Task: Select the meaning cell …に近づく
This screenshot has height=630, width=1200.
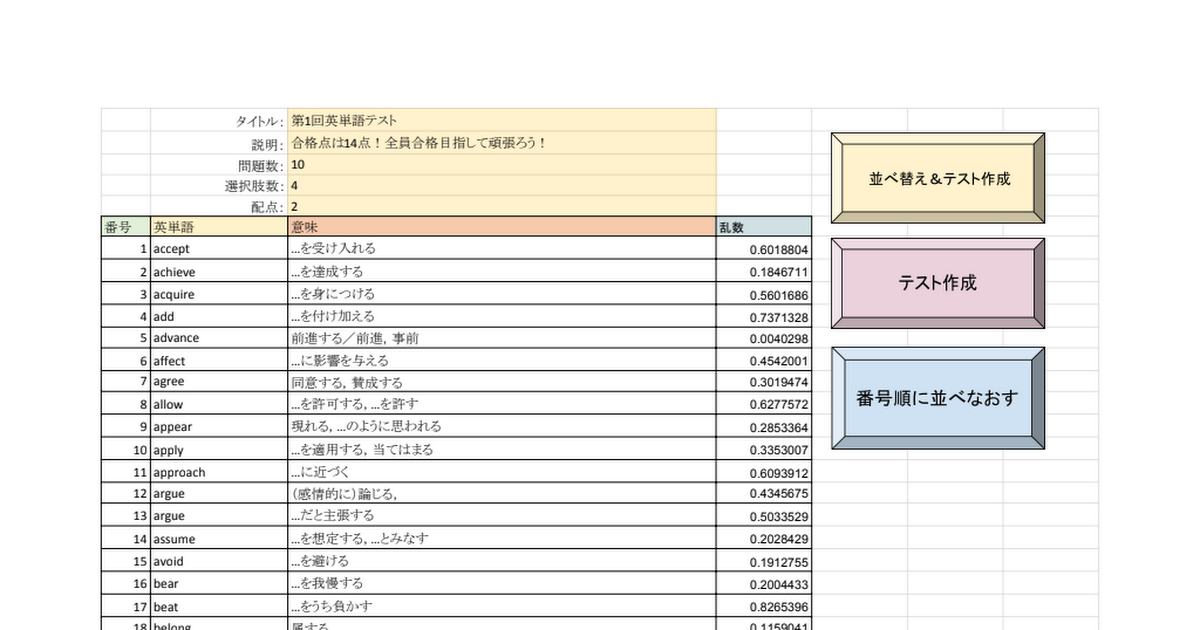Action: coord(502,471)
